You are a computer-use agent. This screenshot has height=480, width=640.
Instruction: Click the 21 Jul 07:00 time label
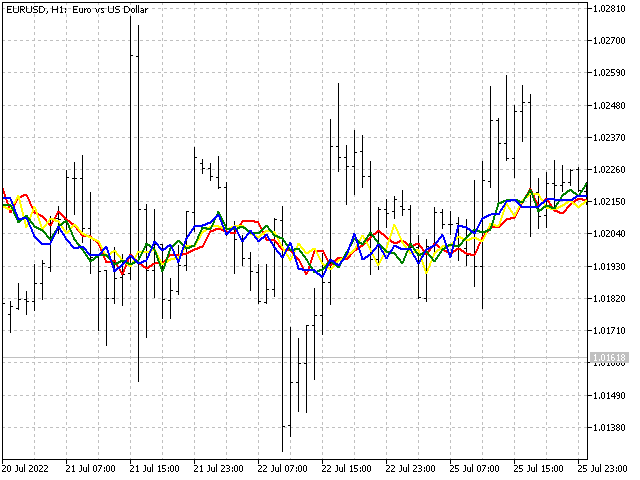pos(91,469)
